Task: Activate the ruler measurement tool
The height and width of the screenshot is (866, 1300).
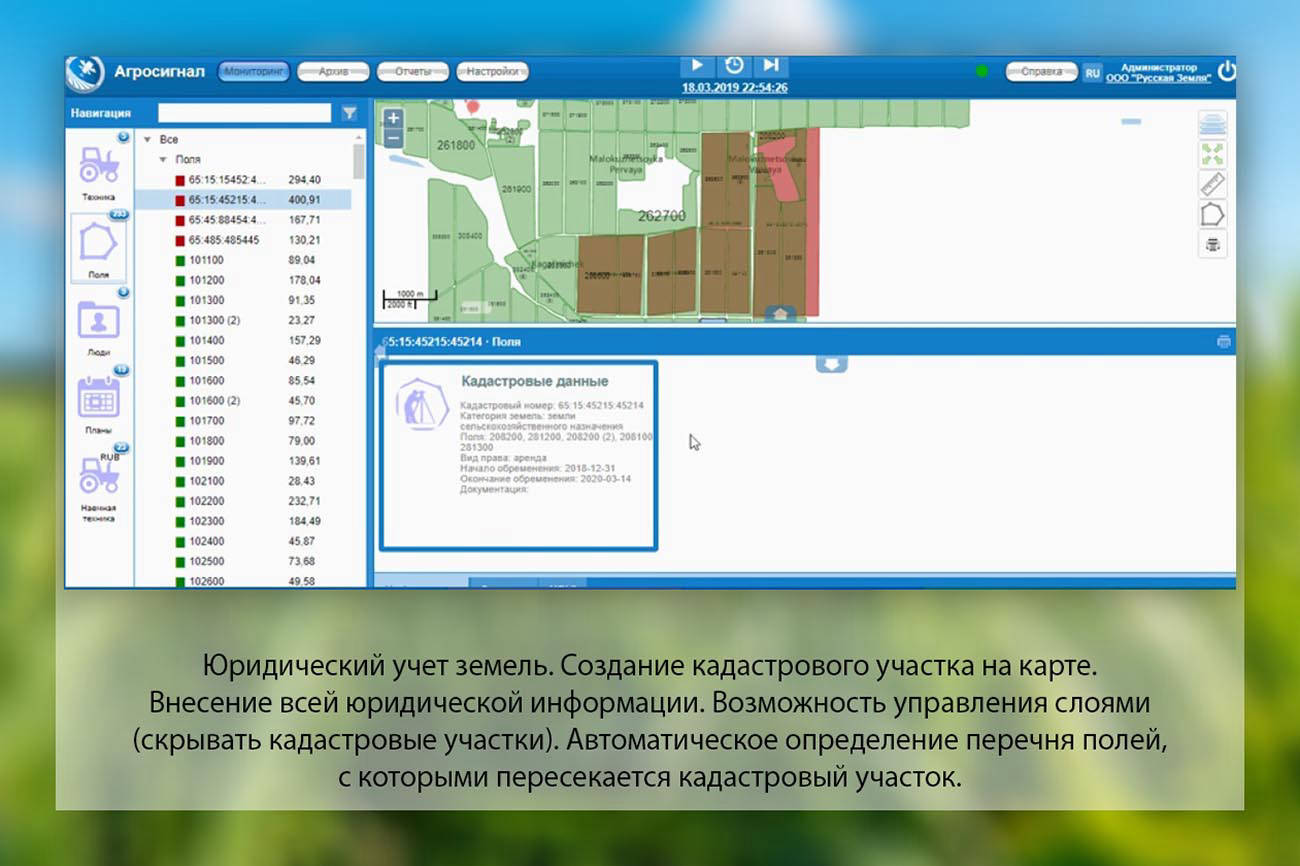Action: [1210, 186]
